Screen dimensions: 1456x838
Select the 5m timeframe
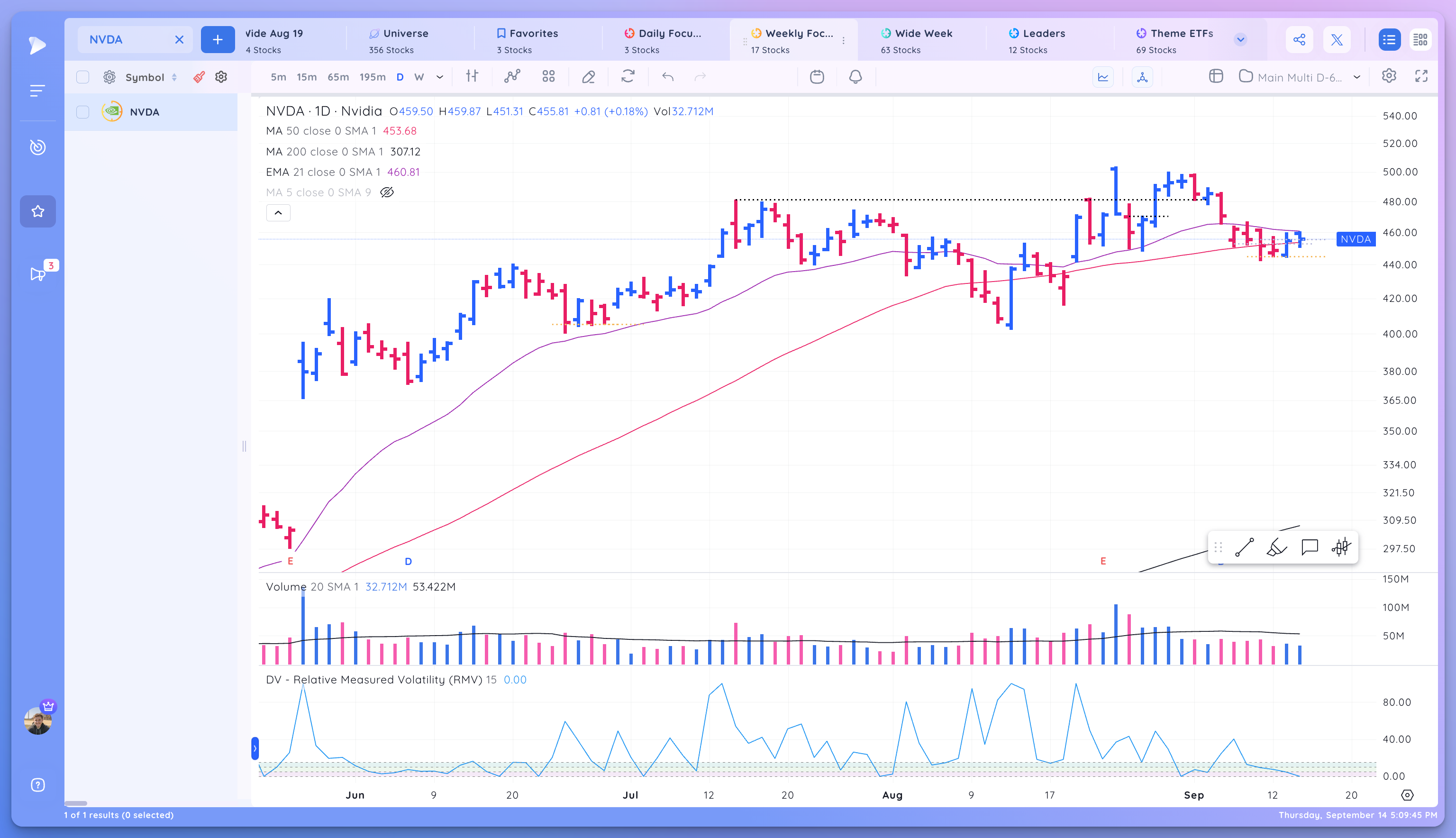pos(279,77)
